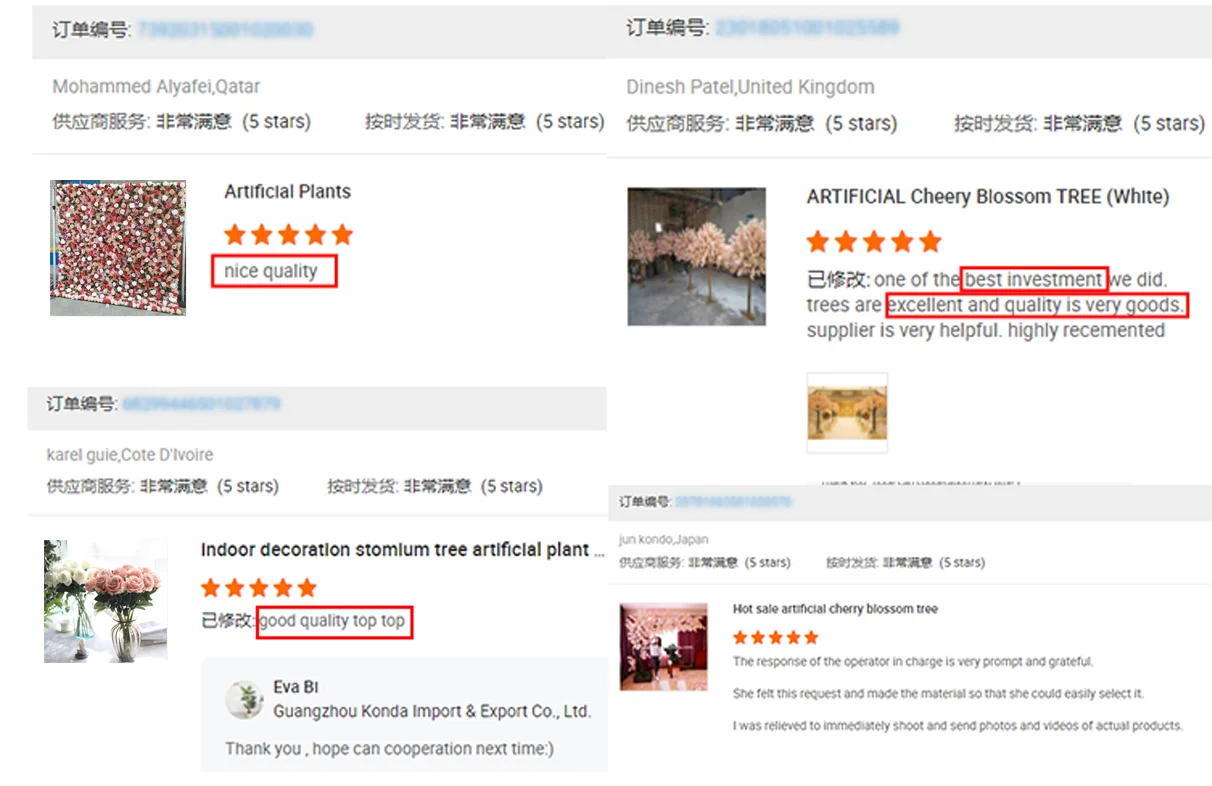Image resolution: width=1212 pixels, height=786 pixels.
Task: Open Hot sale artificial cherry blossom tree link
Action: click(835, 608)
